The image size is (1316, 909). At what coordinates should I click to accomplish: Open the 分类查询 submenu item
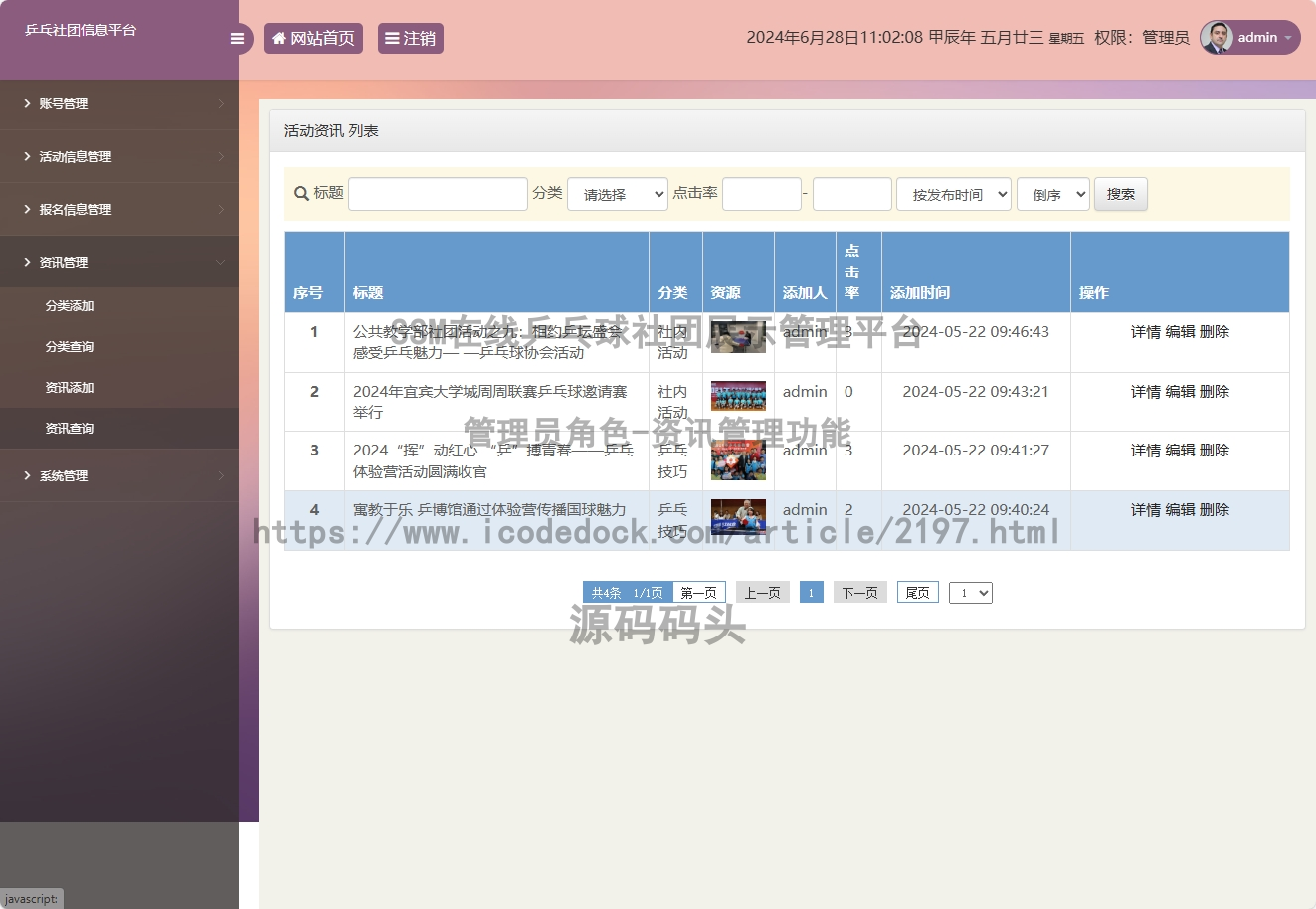(70, 347)
